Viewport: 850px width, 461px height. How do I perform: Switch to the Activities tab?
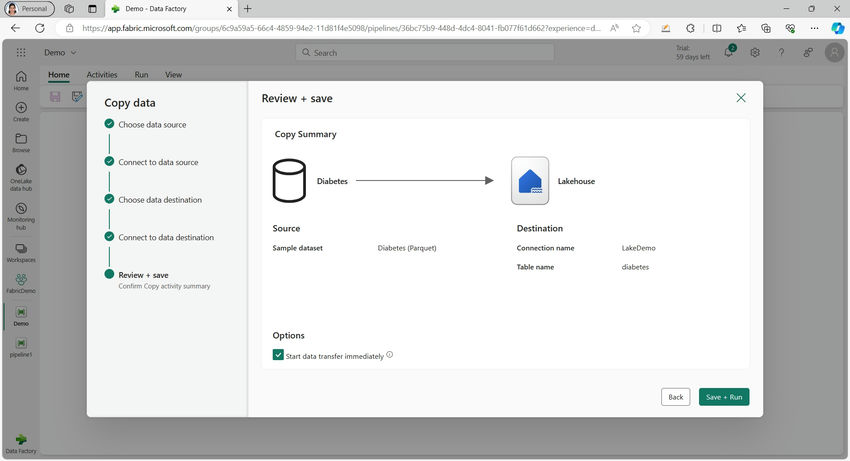click(x=102, y=75)
